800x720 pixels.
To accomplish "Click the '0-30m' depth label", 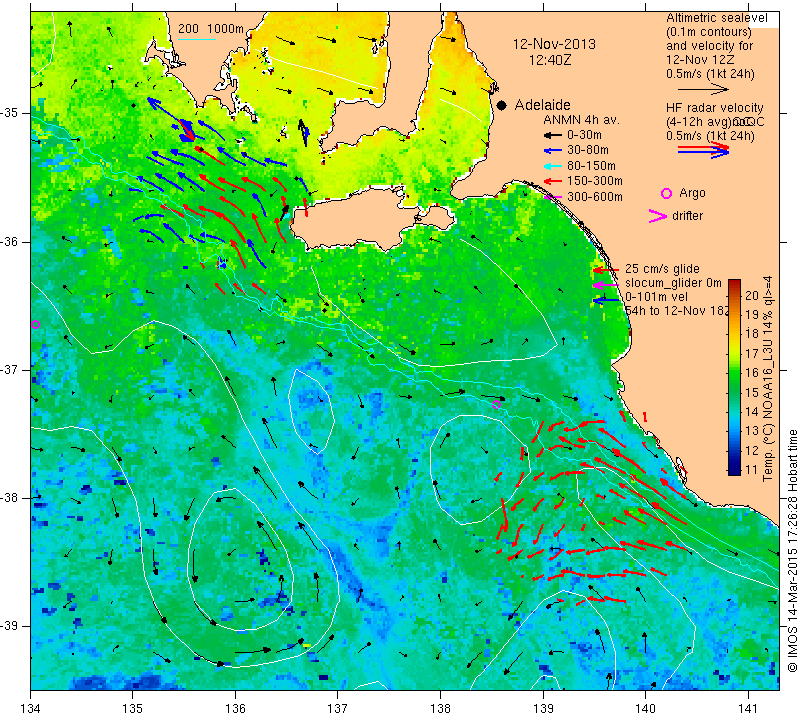I will coord(584,135).
